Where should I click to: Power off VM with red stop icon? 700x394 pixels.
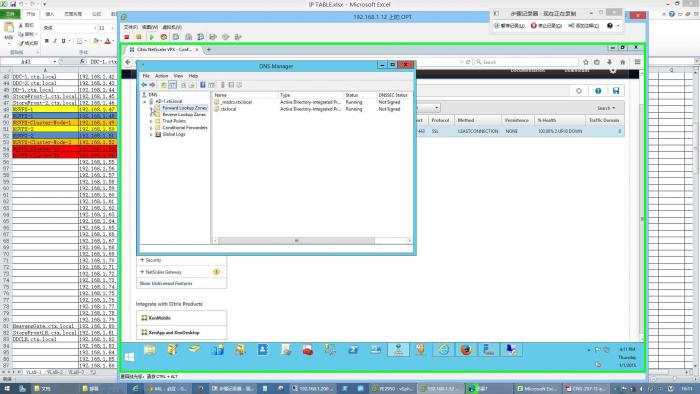[127, 37]
